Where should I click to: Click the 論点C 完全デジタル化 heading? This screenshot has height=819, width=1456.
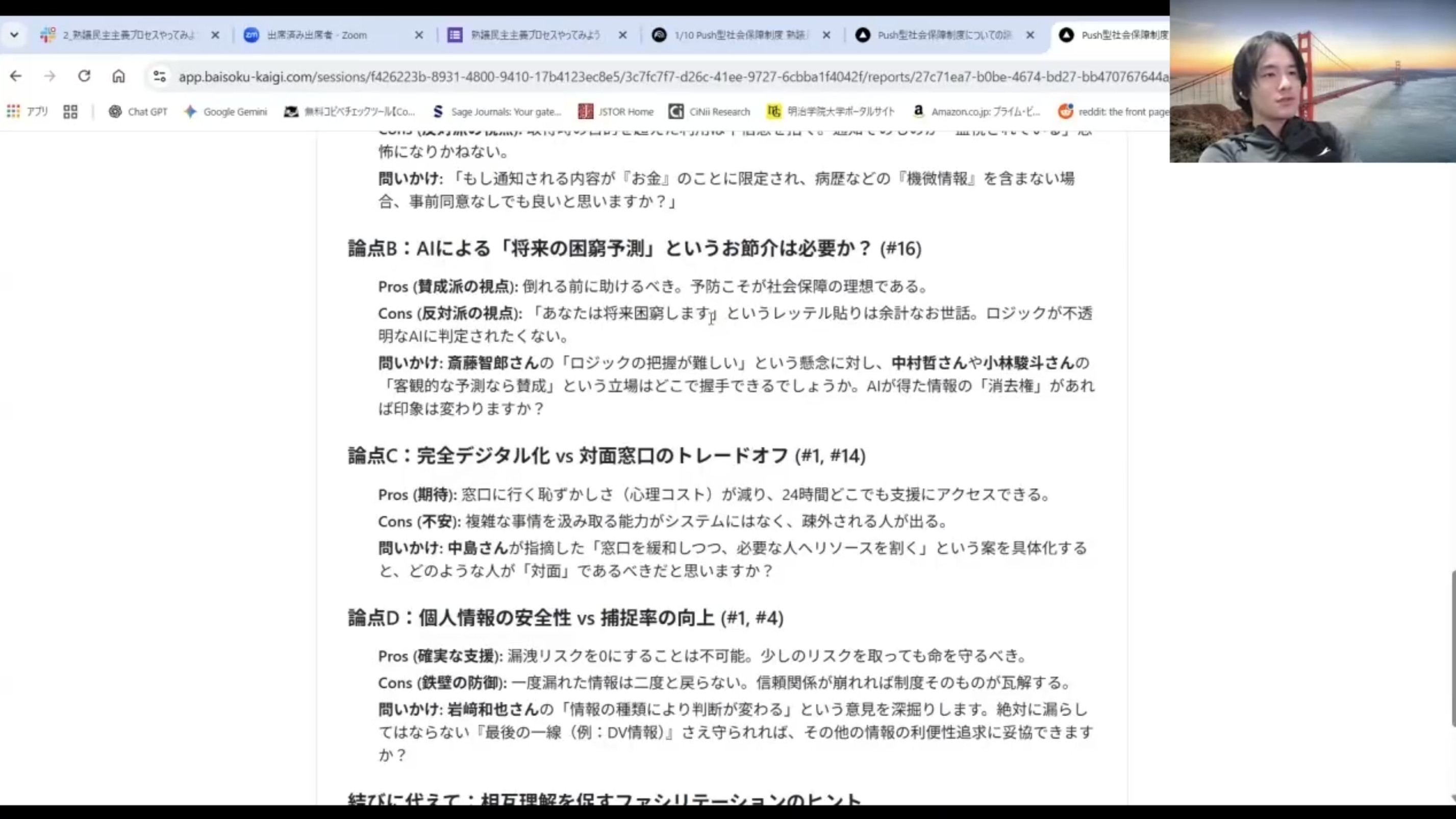(607, 456)
